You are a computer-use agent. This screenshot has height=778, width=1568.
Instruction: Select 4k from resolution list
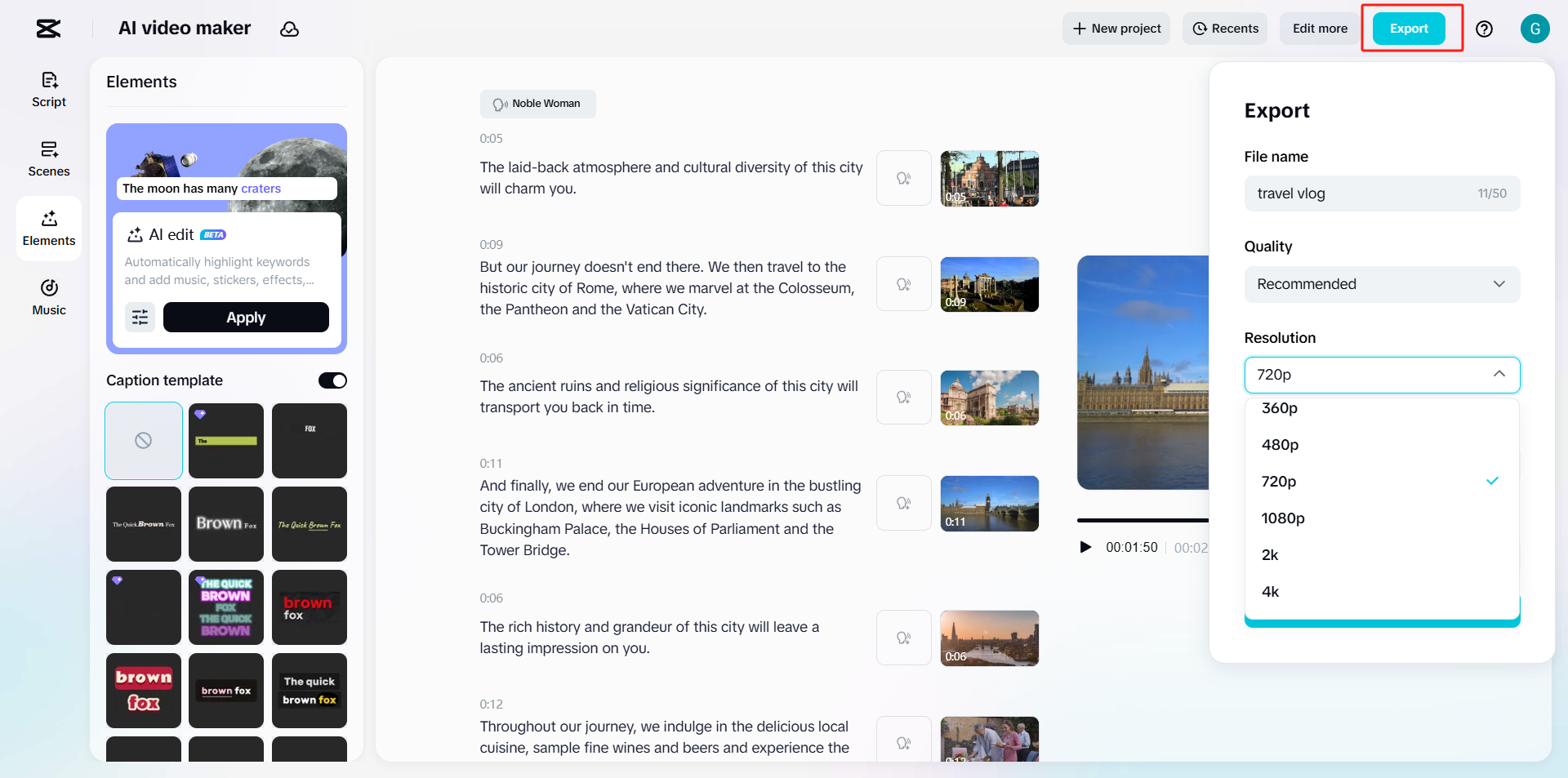tap(1271, 592)
